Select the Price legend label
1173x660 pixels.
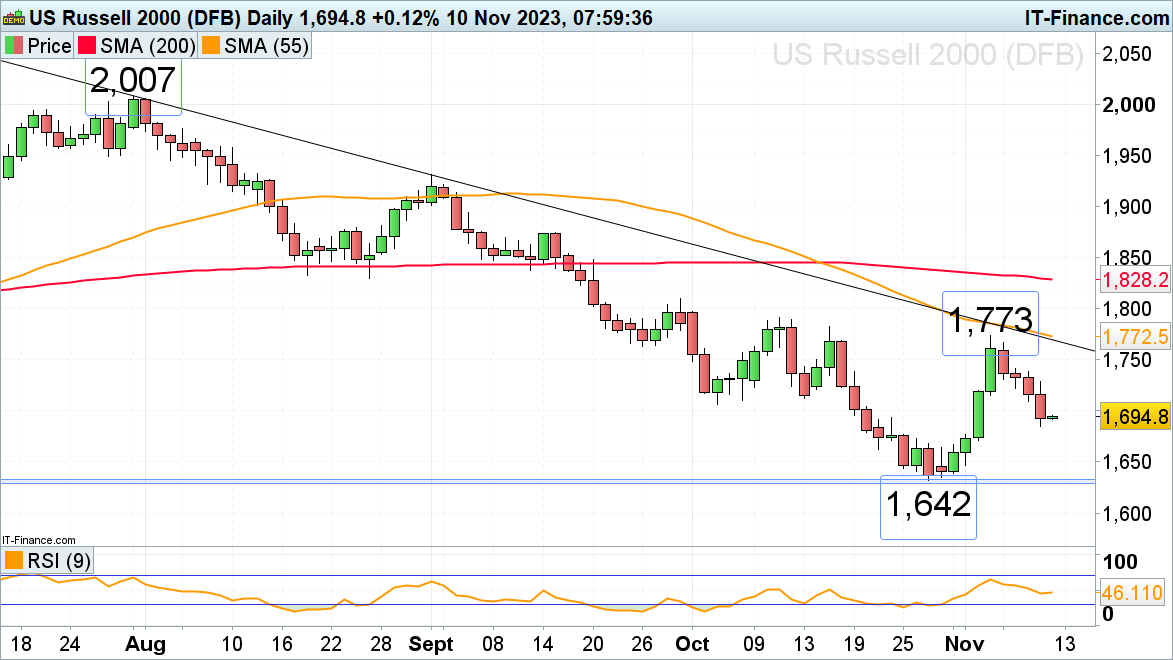point(49,46)
